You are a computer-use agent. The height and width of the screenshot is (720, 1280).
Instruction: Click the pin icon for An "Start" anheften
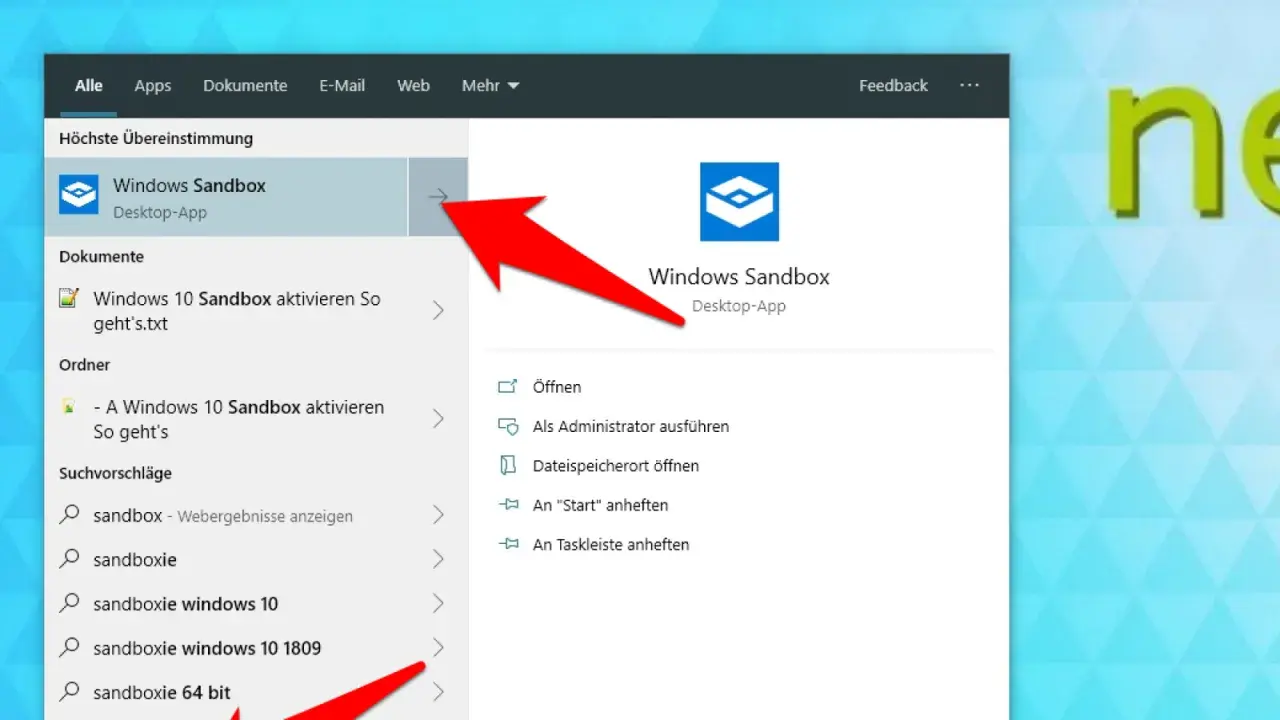pyautogui.click(x=508, y=505)
